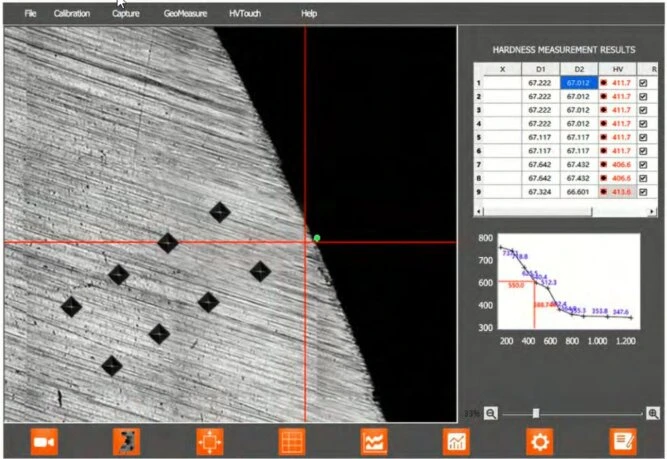Click the report notepad icon
This screenshot has height=459, width=667.
[623, 441]
